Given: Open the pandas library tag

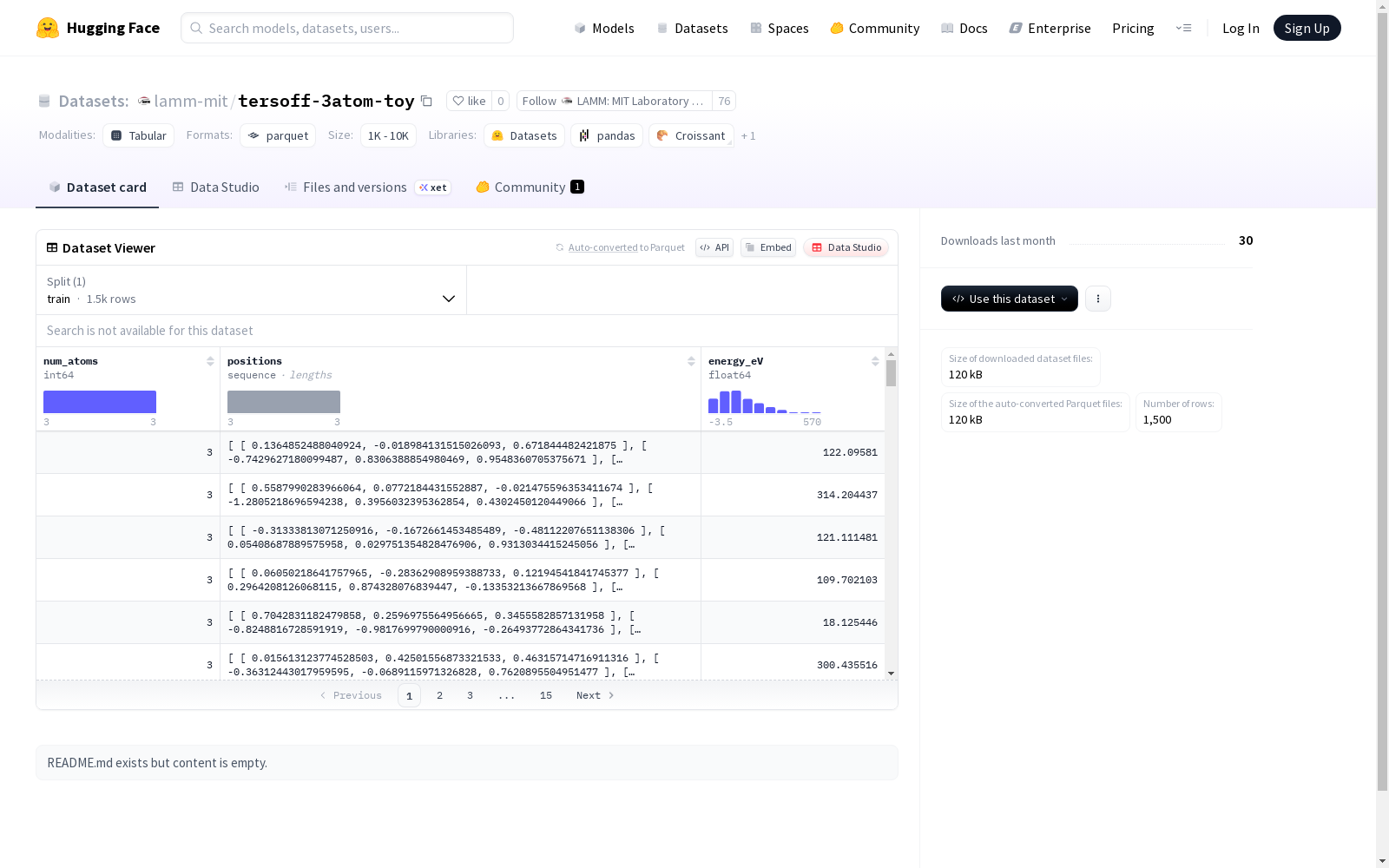Looking at the screenshot, I should (607, 135).
